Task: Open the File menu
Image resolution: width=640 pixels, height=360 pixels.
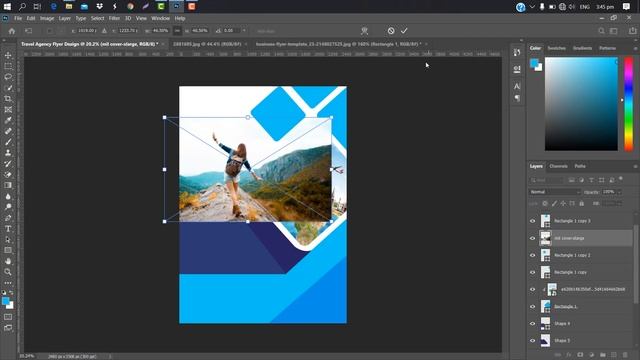Action: 18,18
